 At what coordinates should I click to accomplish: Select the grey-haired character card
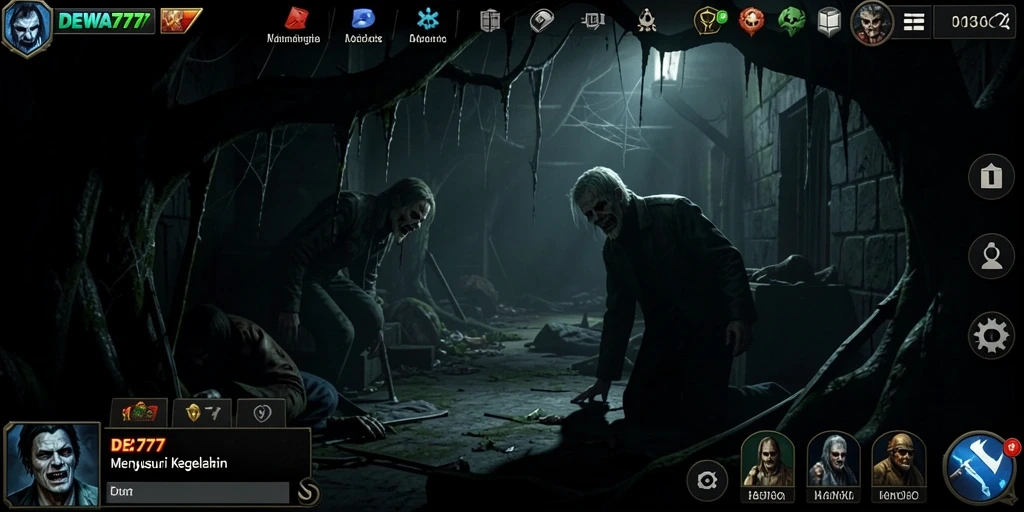833,466
